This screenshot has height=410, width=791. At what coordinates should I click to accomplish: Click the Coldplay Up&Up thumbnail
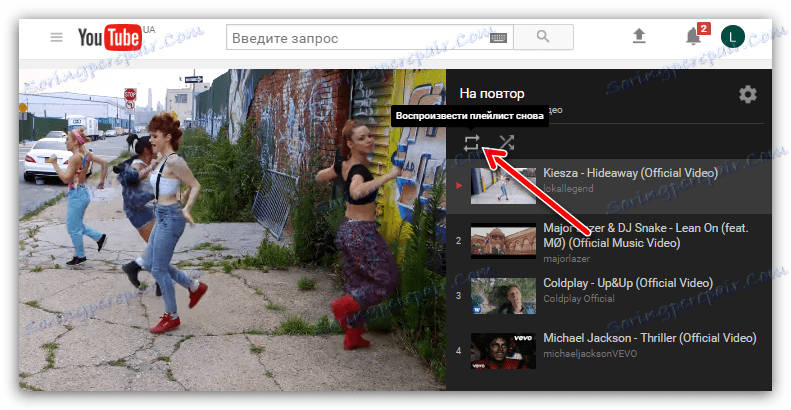(503, 296)
